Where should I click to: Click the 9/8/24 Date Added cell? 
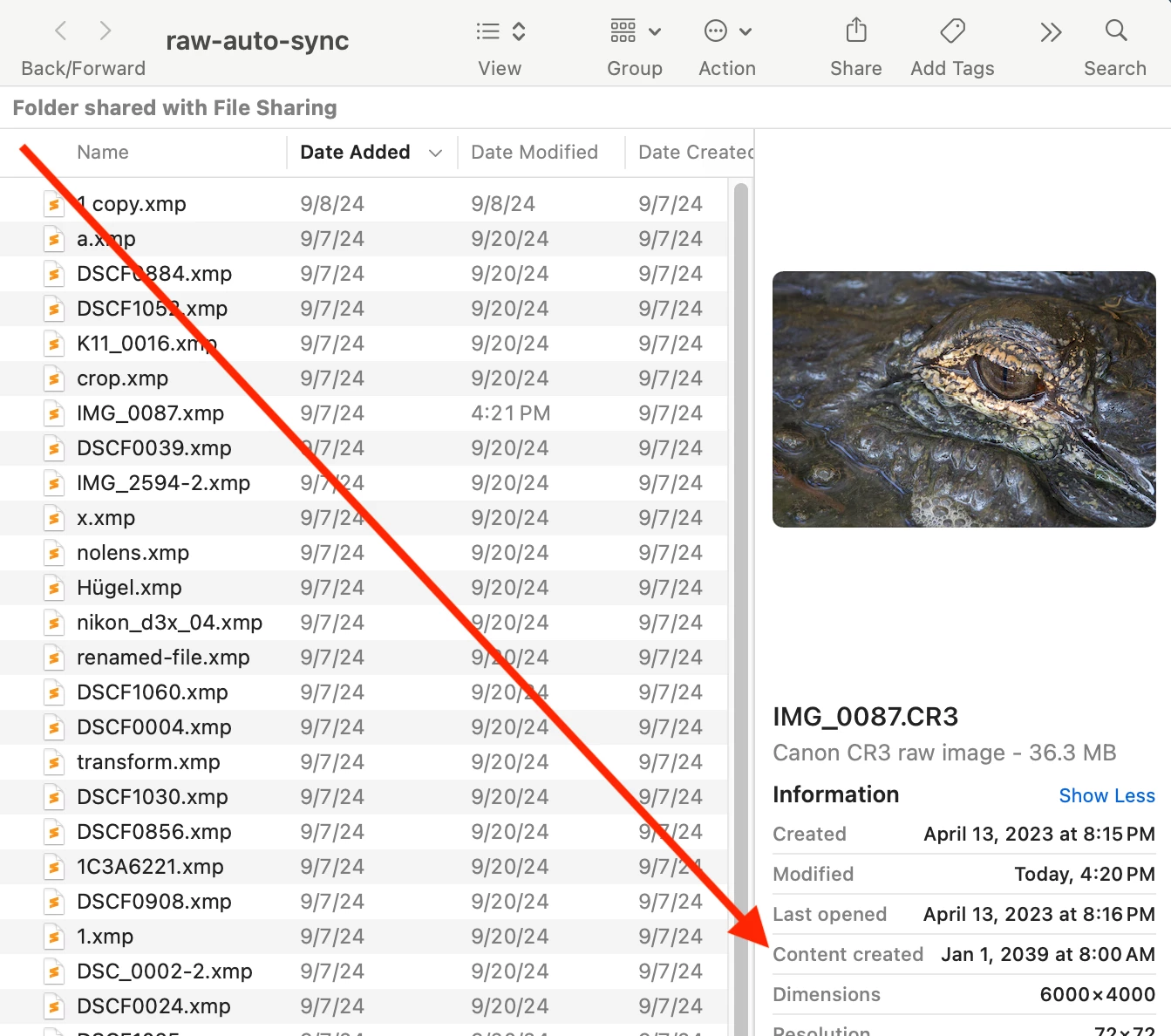pyautogui.click(x=332, y=204)
